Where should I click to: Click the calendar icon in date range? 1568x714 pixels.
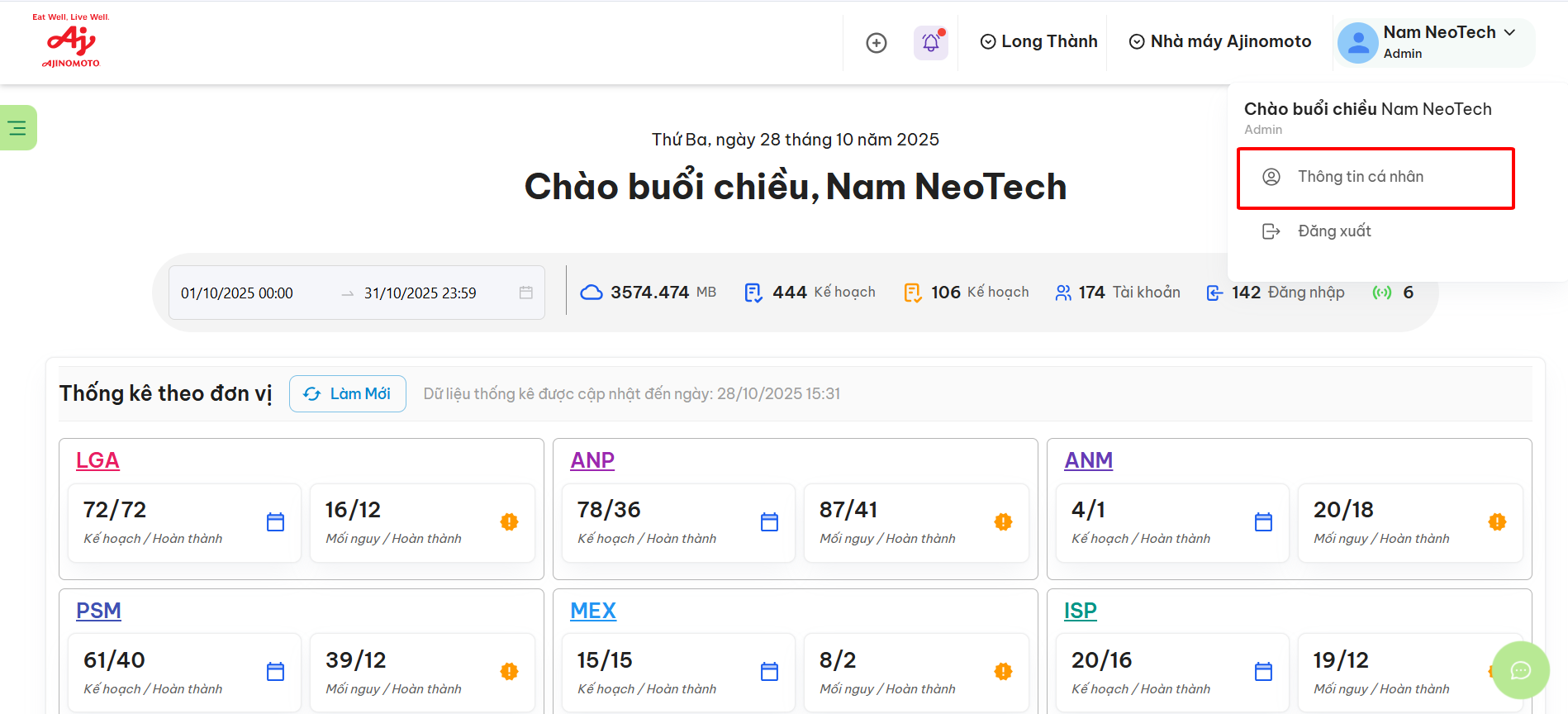pyautogui.click(x=525, y=293)
